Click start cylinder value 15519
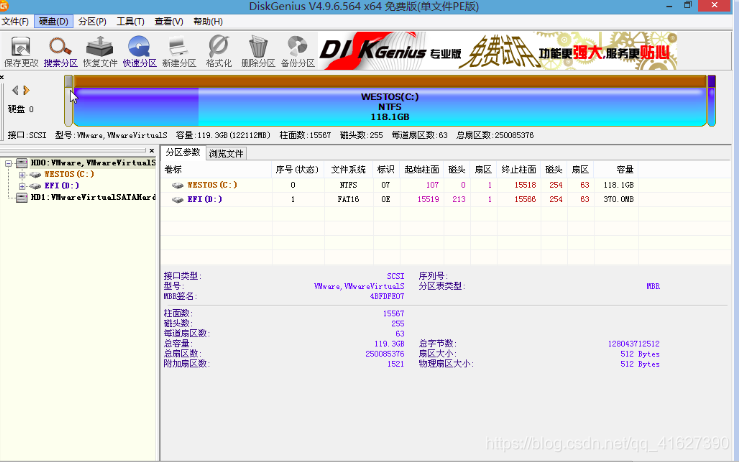This screenshot has height=462, width=739. click(x=428, y=199)
